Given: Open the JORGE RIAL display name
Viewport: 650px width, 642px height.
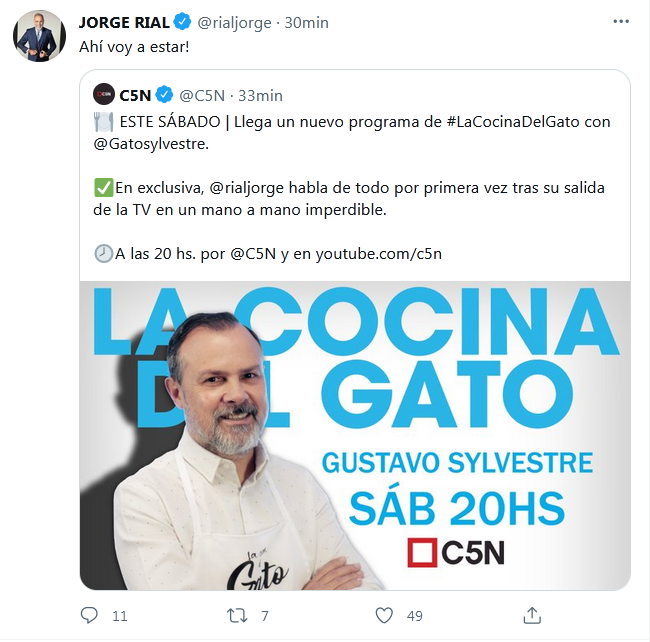Looking at the screenshot, I should 124,23.
